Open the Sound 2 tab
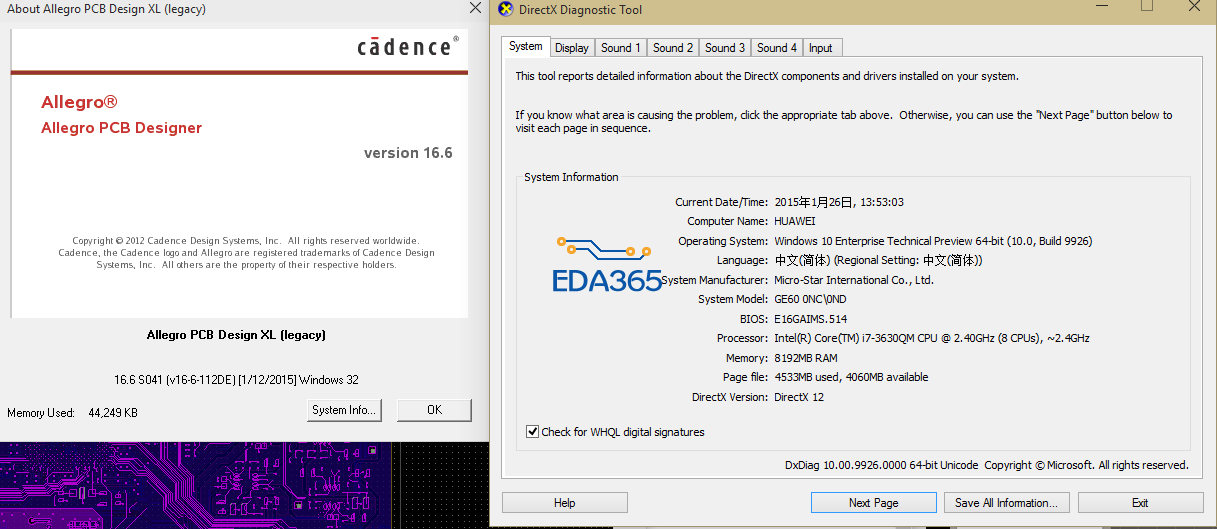The width and height of the screenshot is (1217, 529). (672, 47)
